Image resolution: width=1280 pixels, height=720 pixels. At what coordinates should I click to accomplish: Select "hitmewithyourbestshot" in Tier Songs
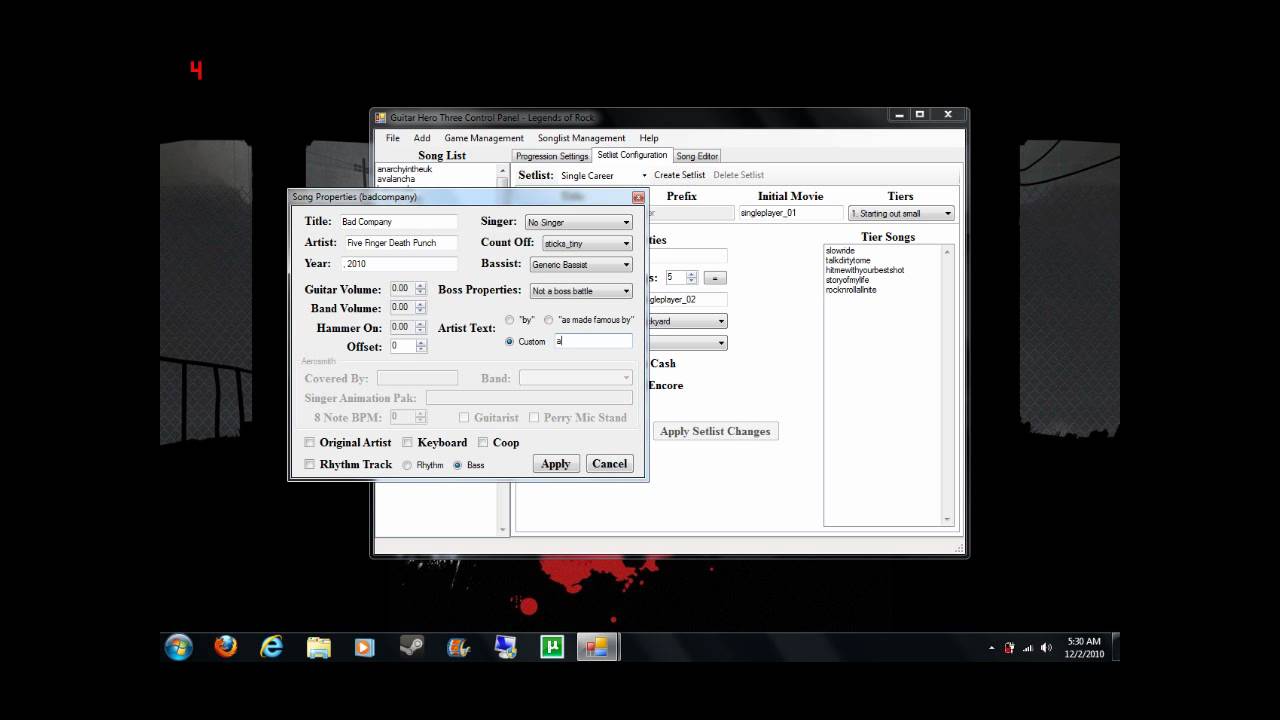click(x=865, y=270)
